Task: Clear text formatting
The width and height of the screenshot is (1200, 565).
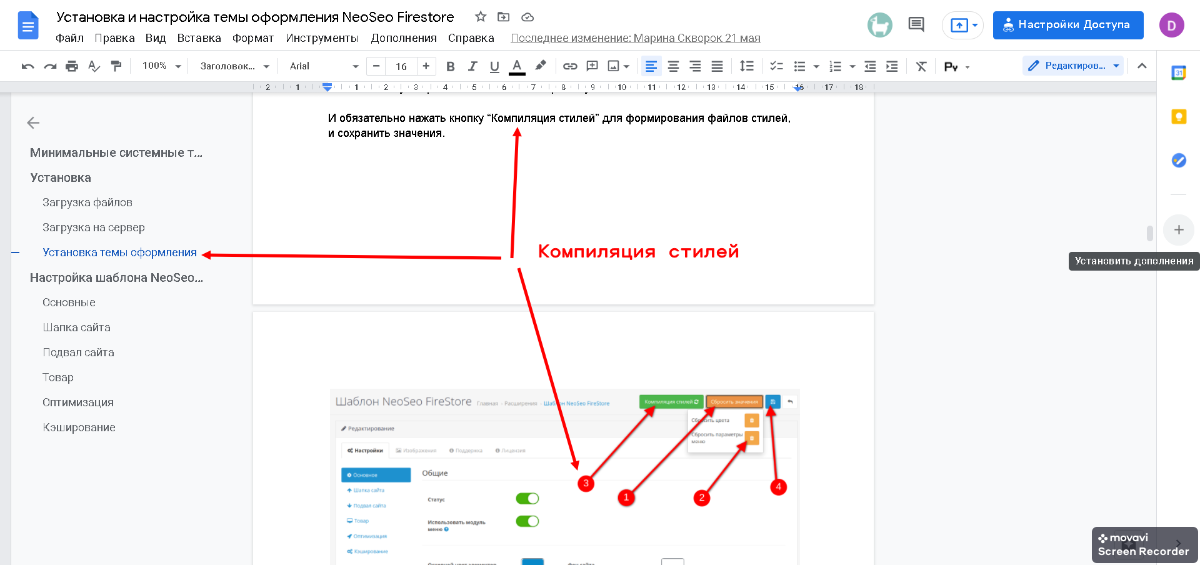Action: pyautogui.click(x=921, y=66)
